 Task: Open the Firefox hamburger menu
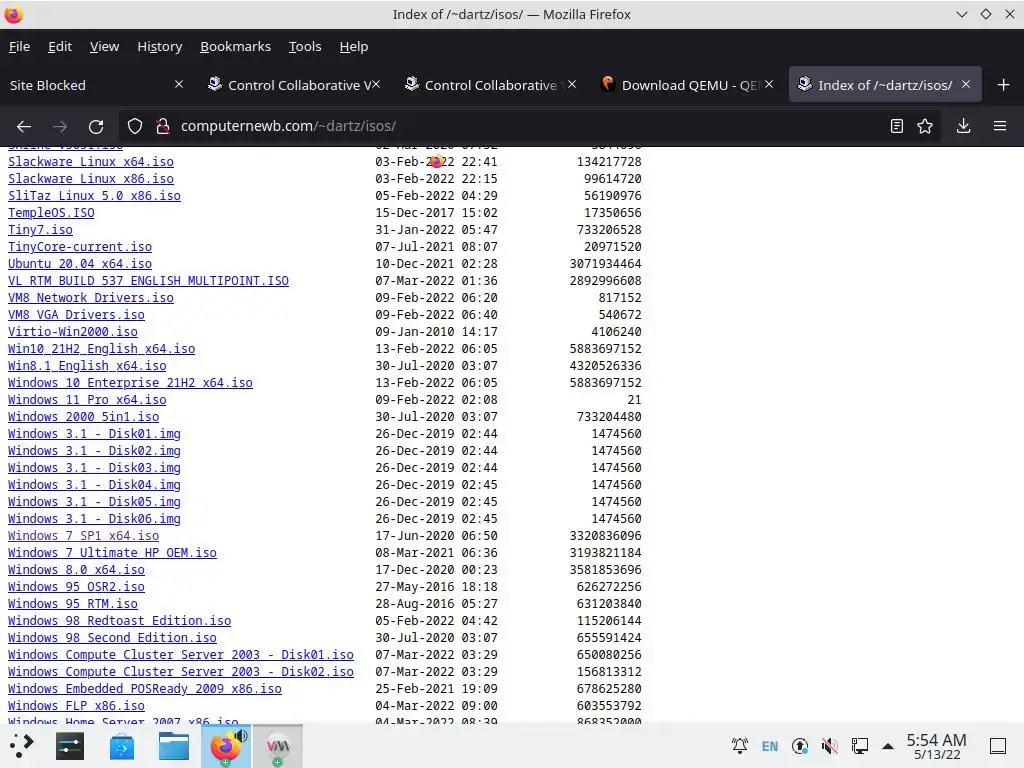(1000, 126)
